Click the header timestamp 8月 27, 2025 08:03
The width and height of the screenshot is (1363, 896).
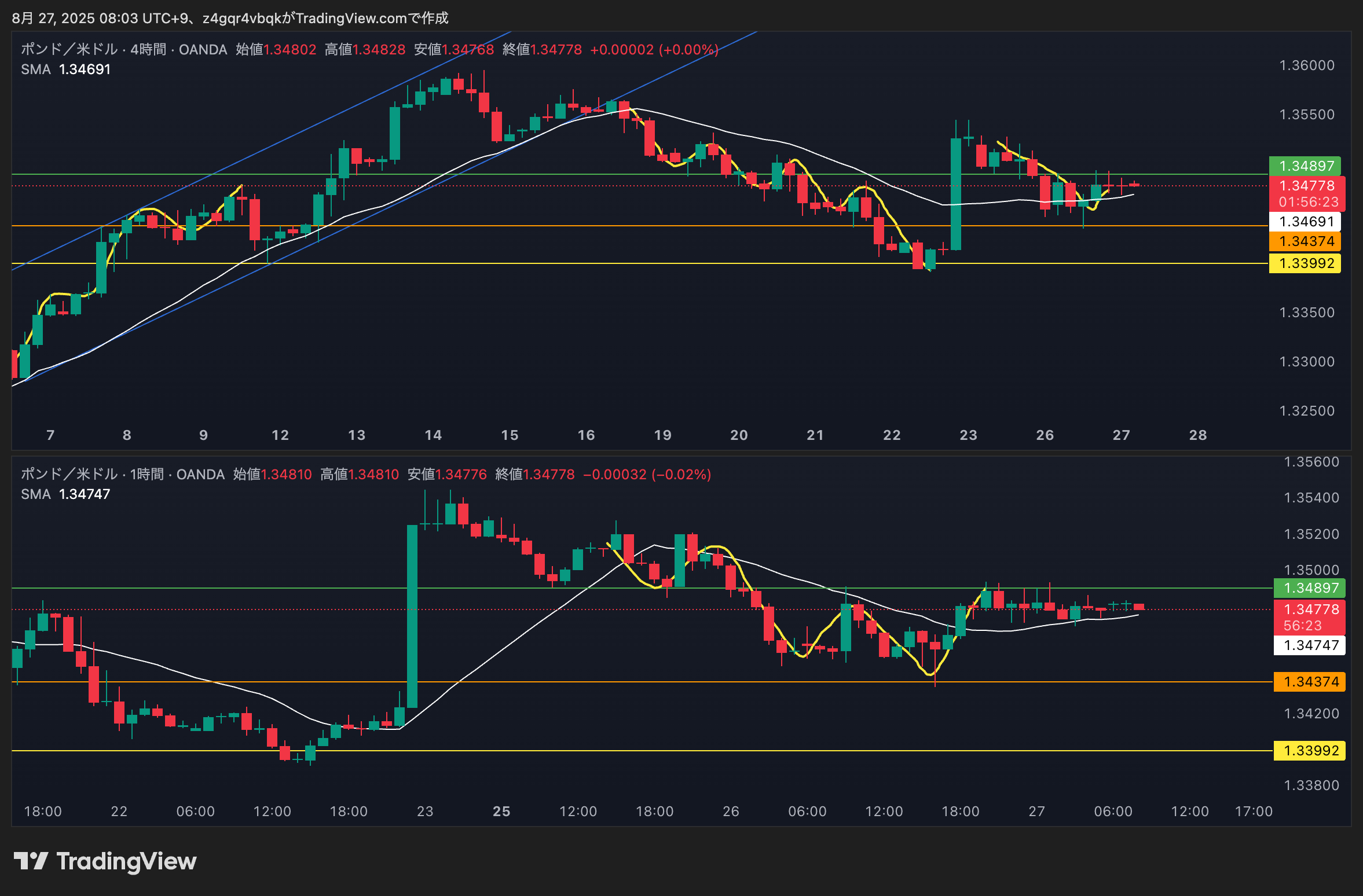coord(75,19)
